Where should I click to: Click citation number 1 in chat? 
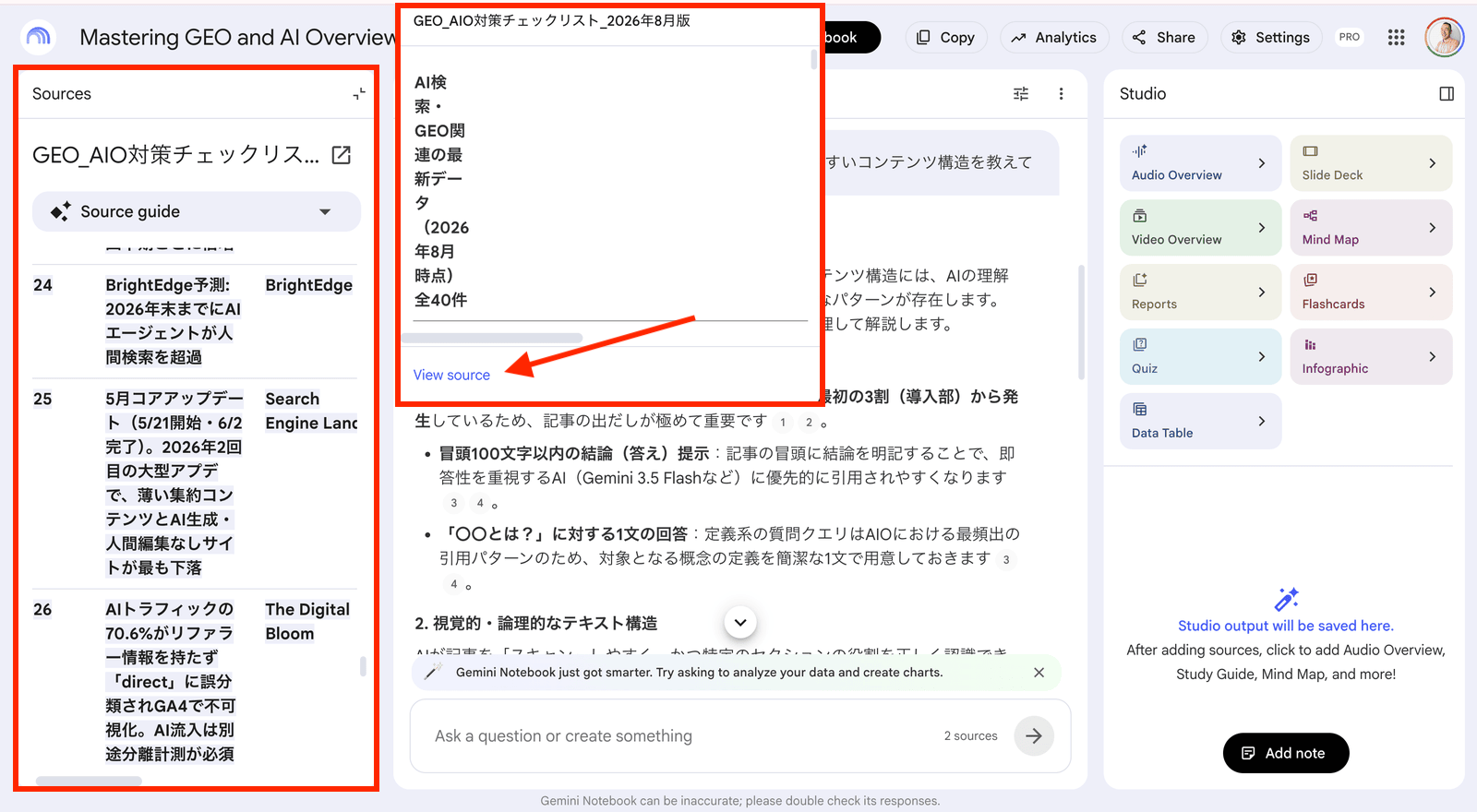coord(783,423)
